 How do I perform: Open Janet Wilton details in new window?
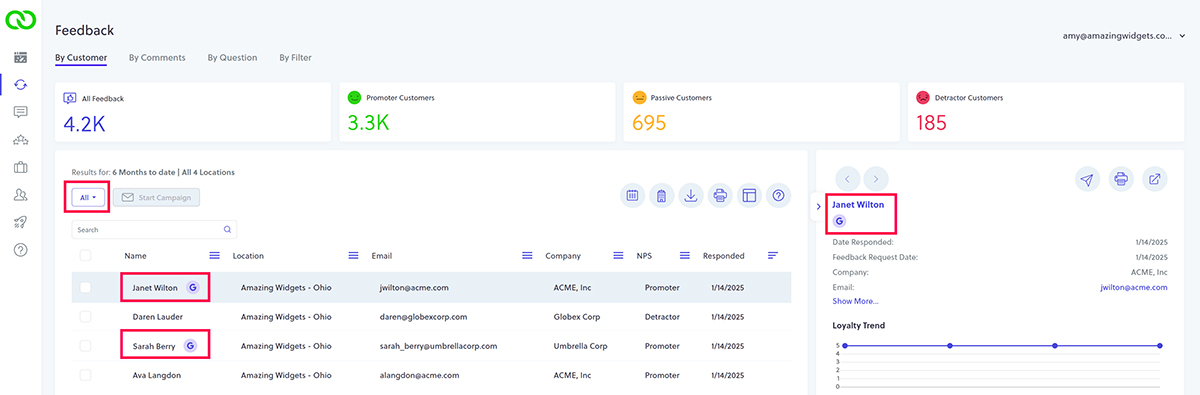pyautogui.click(x=1155, y=179)
